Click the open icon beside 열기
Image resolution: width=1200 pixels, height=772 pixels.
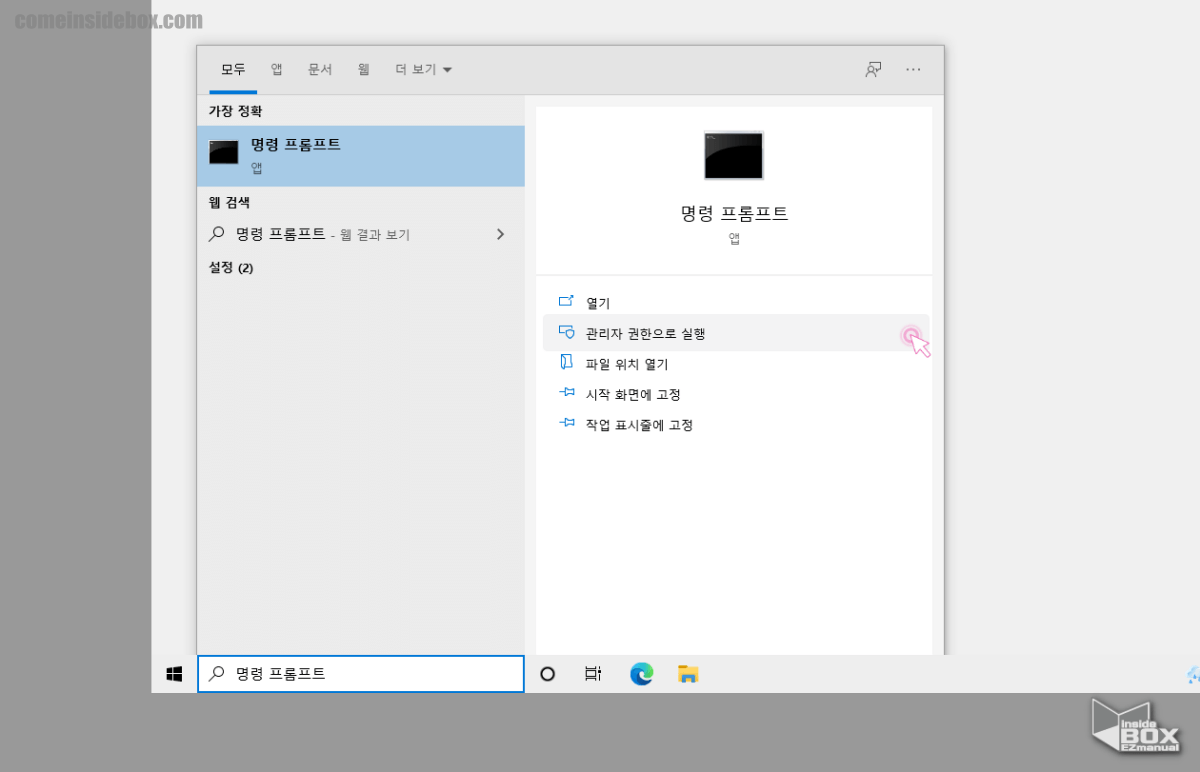pyautogui.click(x=566, y=301)
